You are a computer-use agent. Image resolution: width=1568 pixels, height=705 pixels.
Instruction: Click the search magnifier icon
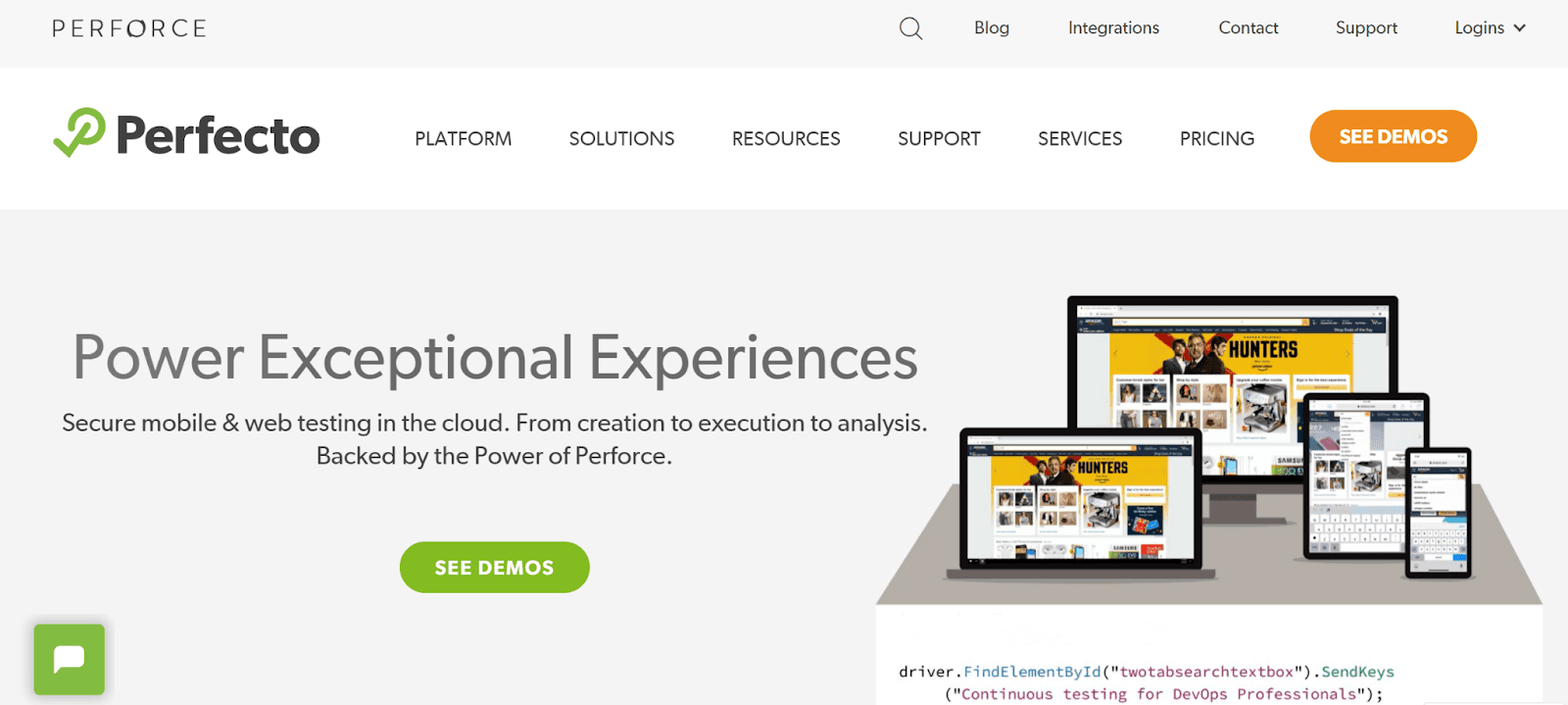coord(910,28)
